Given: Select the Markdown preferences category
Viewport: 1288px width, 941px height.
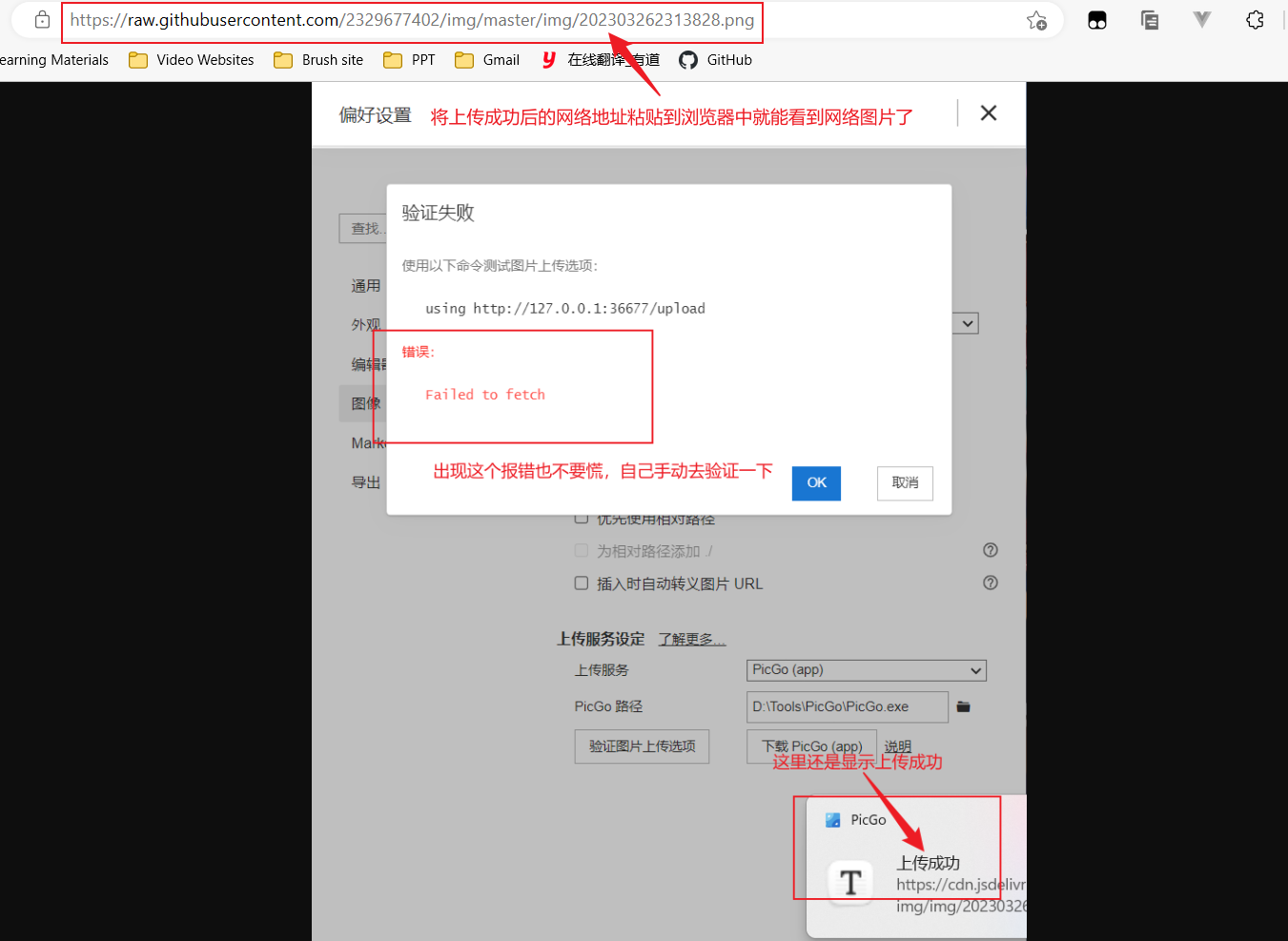Looking at the screenshot, I should click(x=368, y=443).
